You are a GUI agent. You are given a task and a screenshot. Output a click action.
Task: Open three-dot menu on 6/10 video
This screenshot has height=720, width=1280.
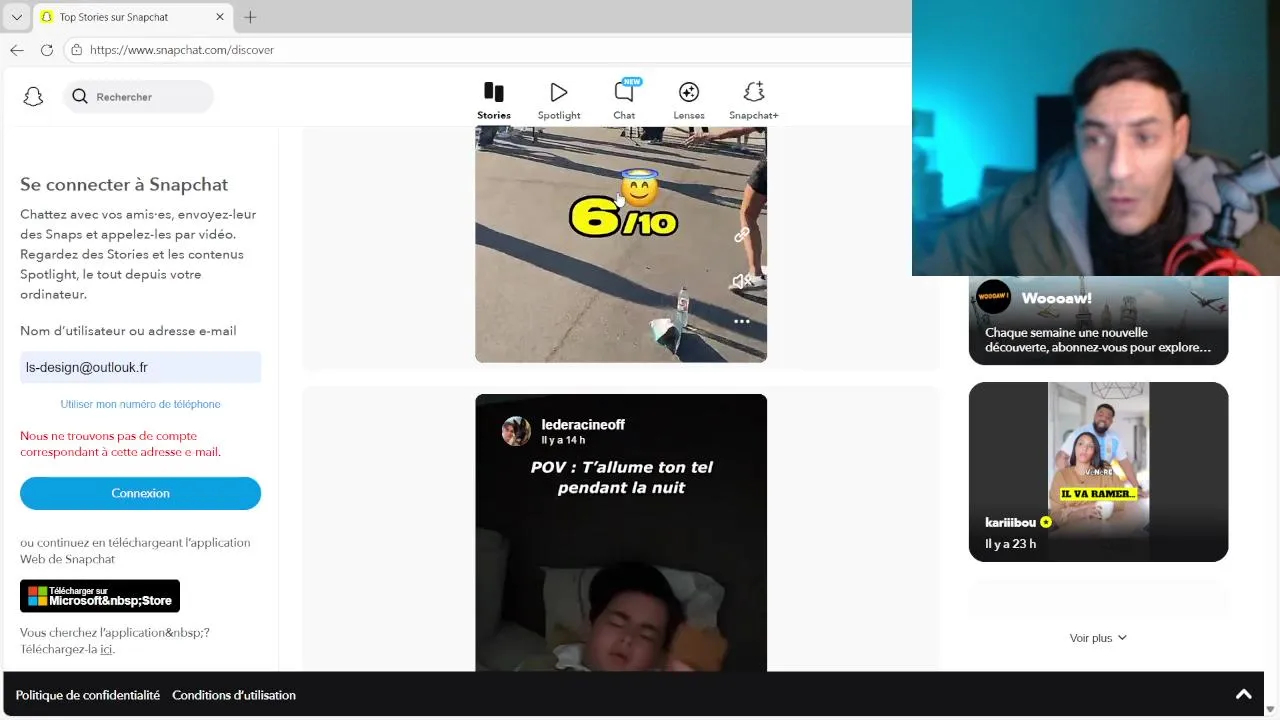(x=742, y=322)
